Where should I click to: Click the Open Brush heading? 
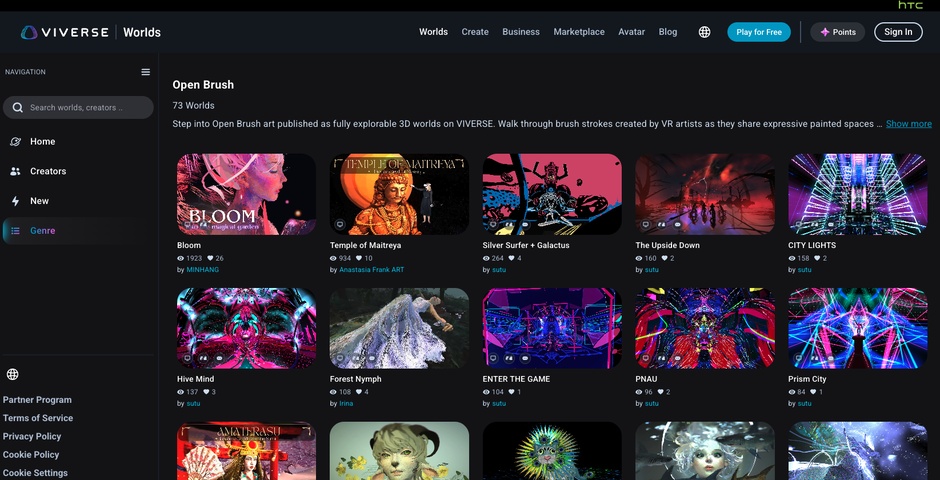coord(203,85)
